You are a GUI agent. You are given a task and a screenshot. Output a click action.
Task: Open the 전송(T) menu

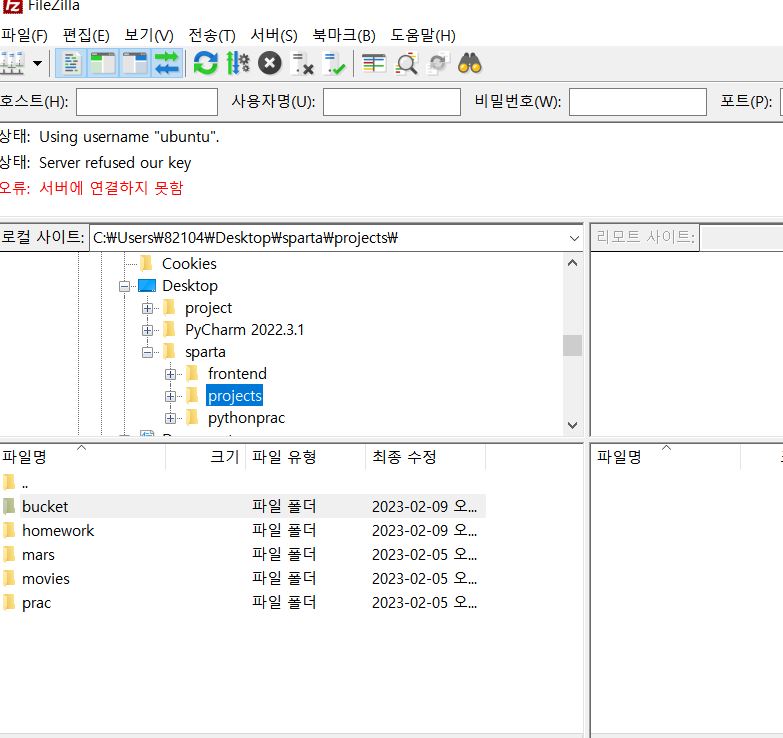(212, 35)
